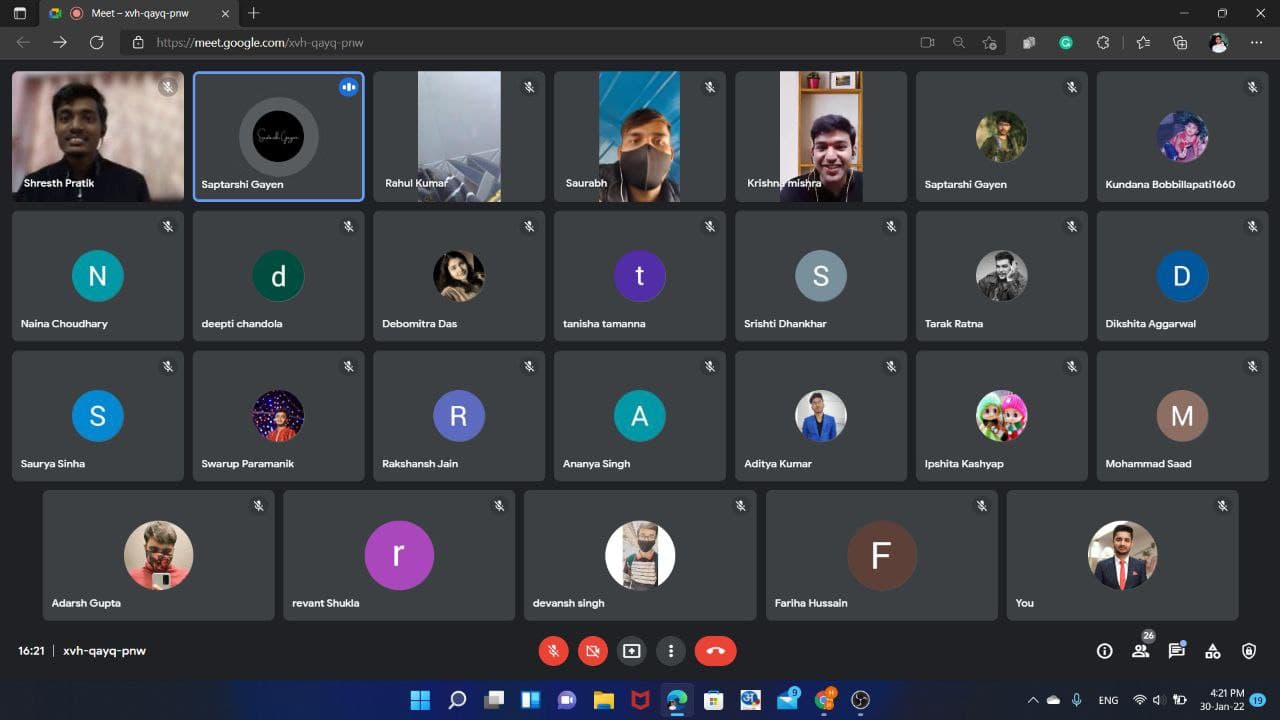
Task: Open a new browser tab
Action: tap(254, 13)
